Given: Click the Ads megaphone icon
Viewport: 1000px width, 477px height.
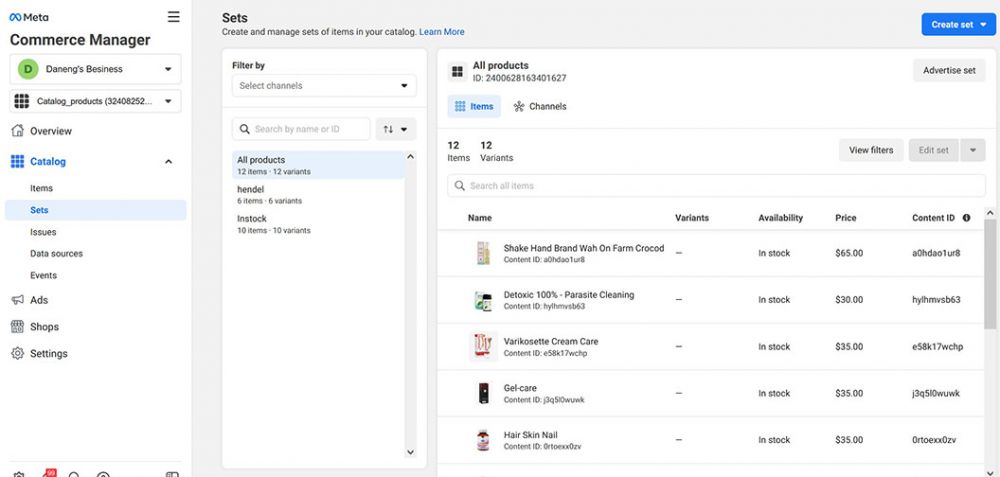Looking at the screenshot, I should coord(18,300).
